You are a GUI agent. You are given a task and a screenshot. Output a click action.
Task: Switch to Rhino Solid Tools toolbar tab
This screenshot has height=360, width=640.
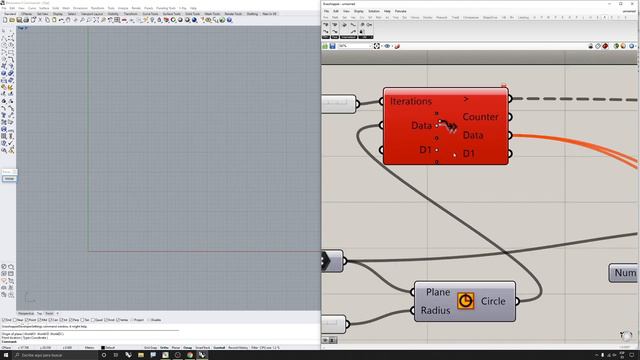tap(192, 14)
